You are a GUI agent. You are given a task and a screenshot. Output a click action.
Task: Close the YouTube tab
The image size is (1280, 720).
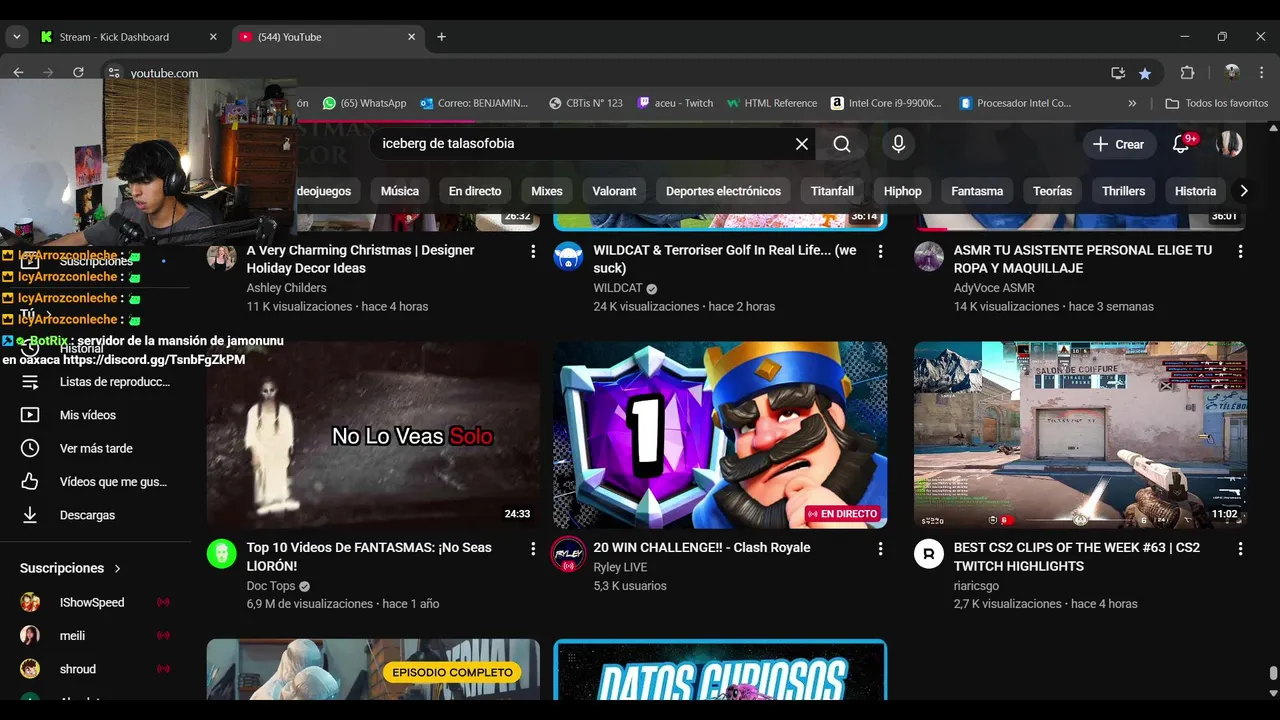coord(411,37)
